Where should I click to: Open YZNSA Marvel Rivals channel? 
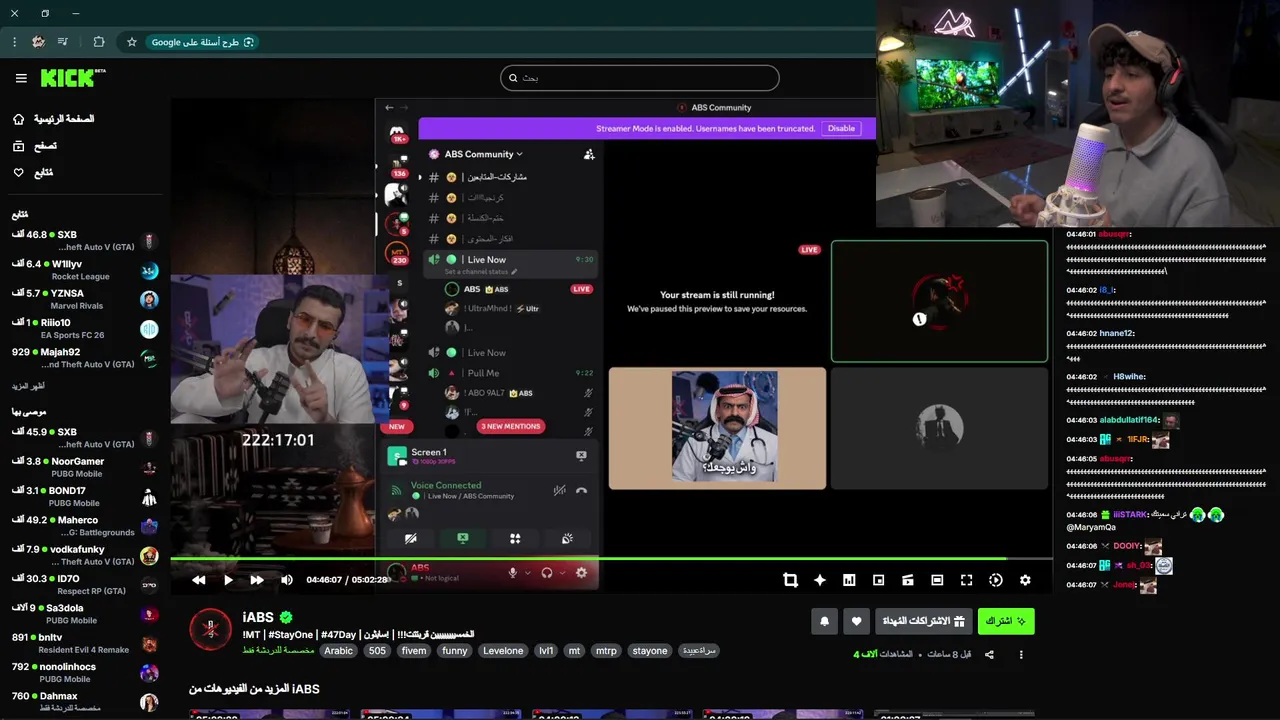click(x=85, y=300)
